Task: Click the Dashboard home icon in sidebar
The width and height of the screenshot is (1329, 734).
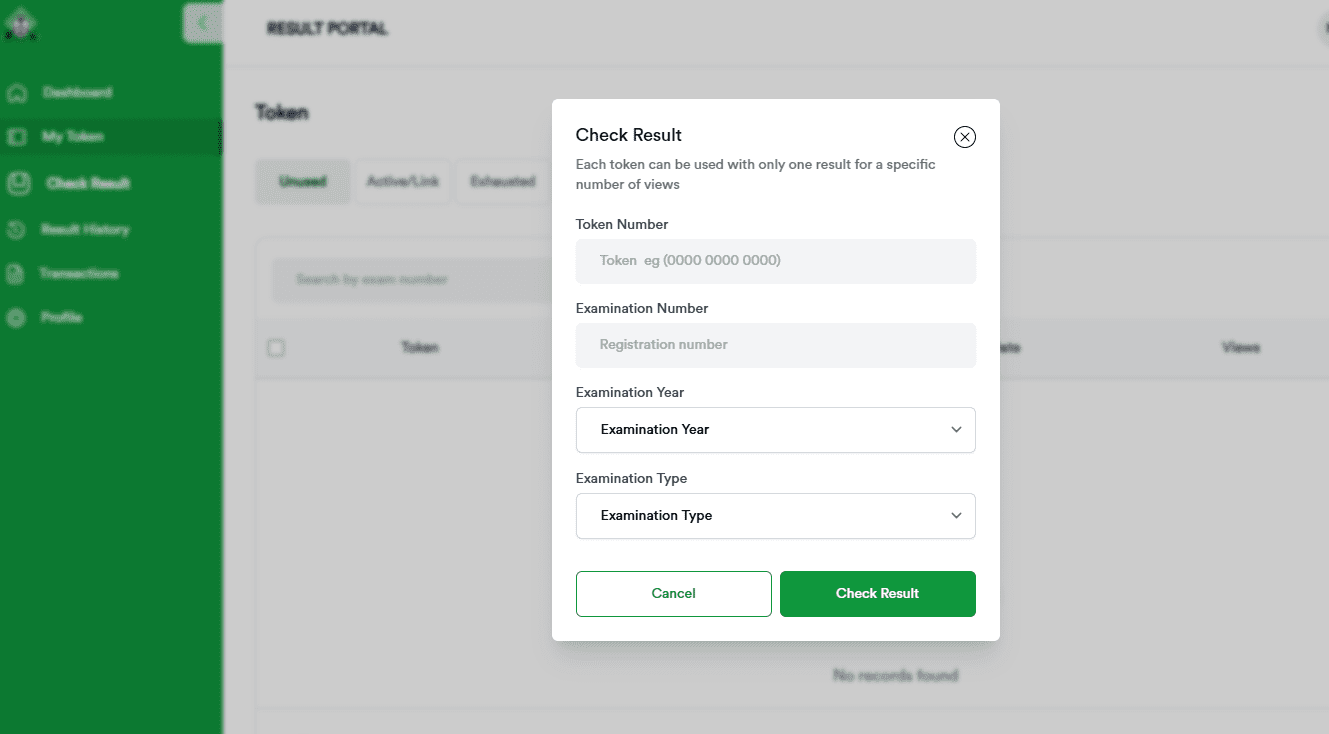Action: click(16, 93)
